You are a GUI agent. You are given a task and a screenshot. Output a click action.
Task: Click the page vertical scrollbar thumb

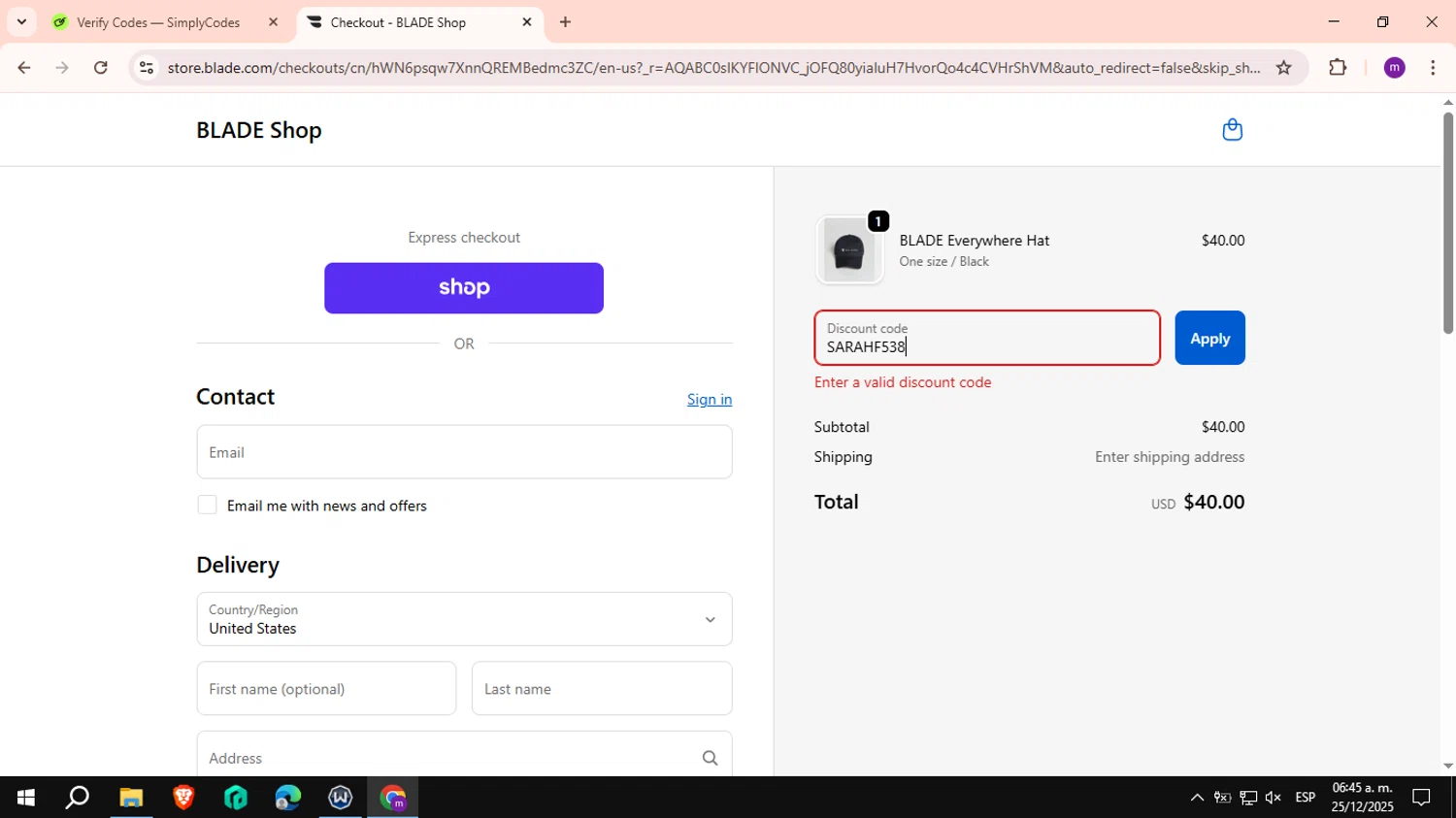[1448, 223]
